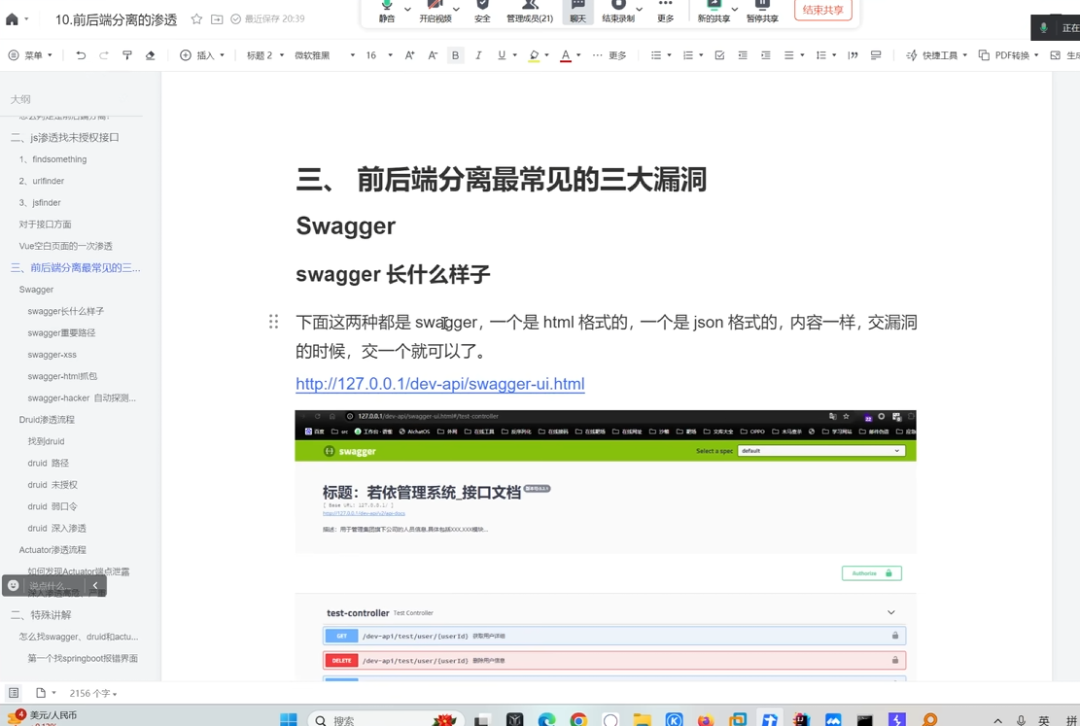Open the text alignment options
Screen dimensions: 1080x726
point(793,55)
